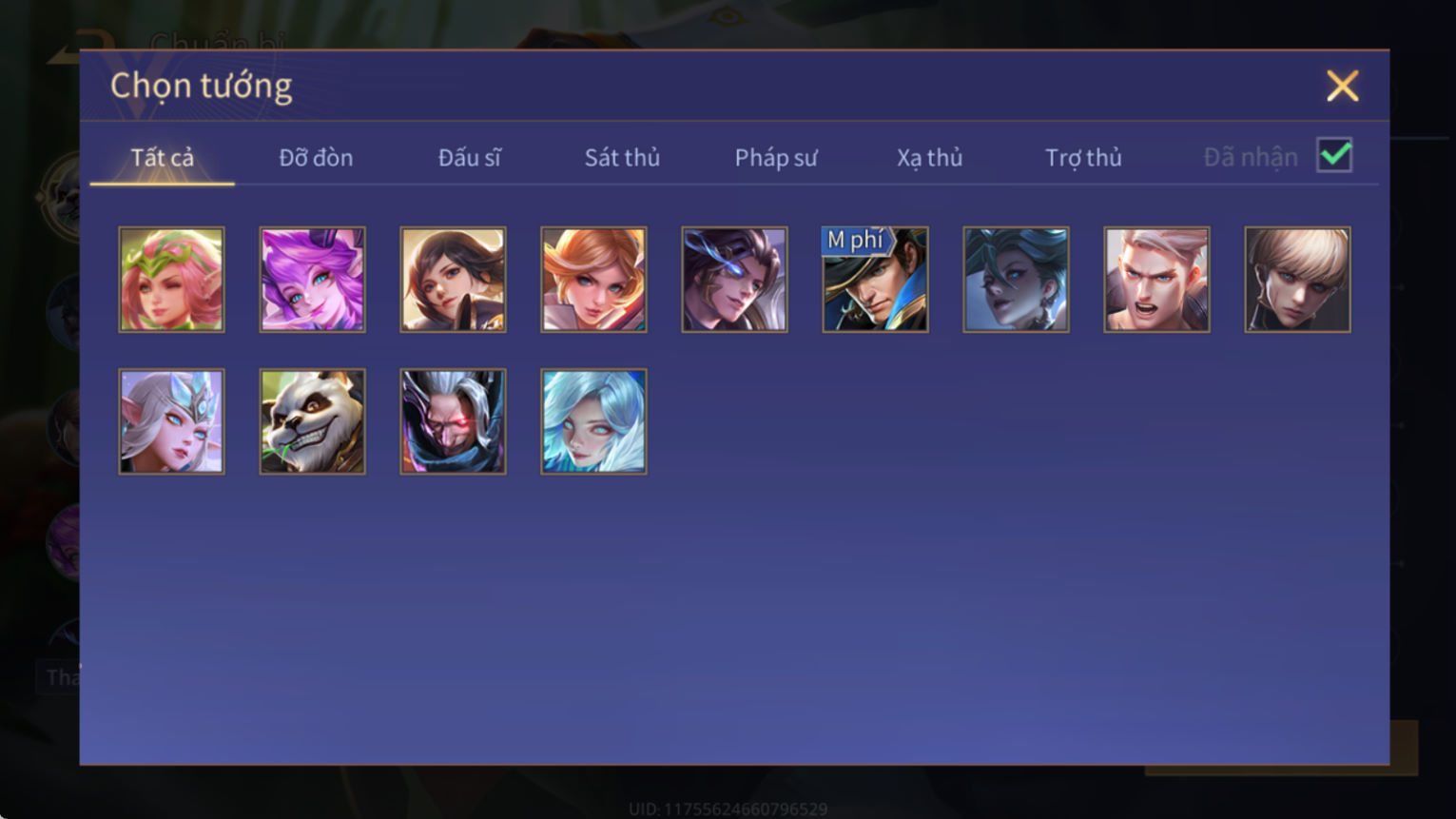Choose the shouting blond male hero

coord(1156,280)
